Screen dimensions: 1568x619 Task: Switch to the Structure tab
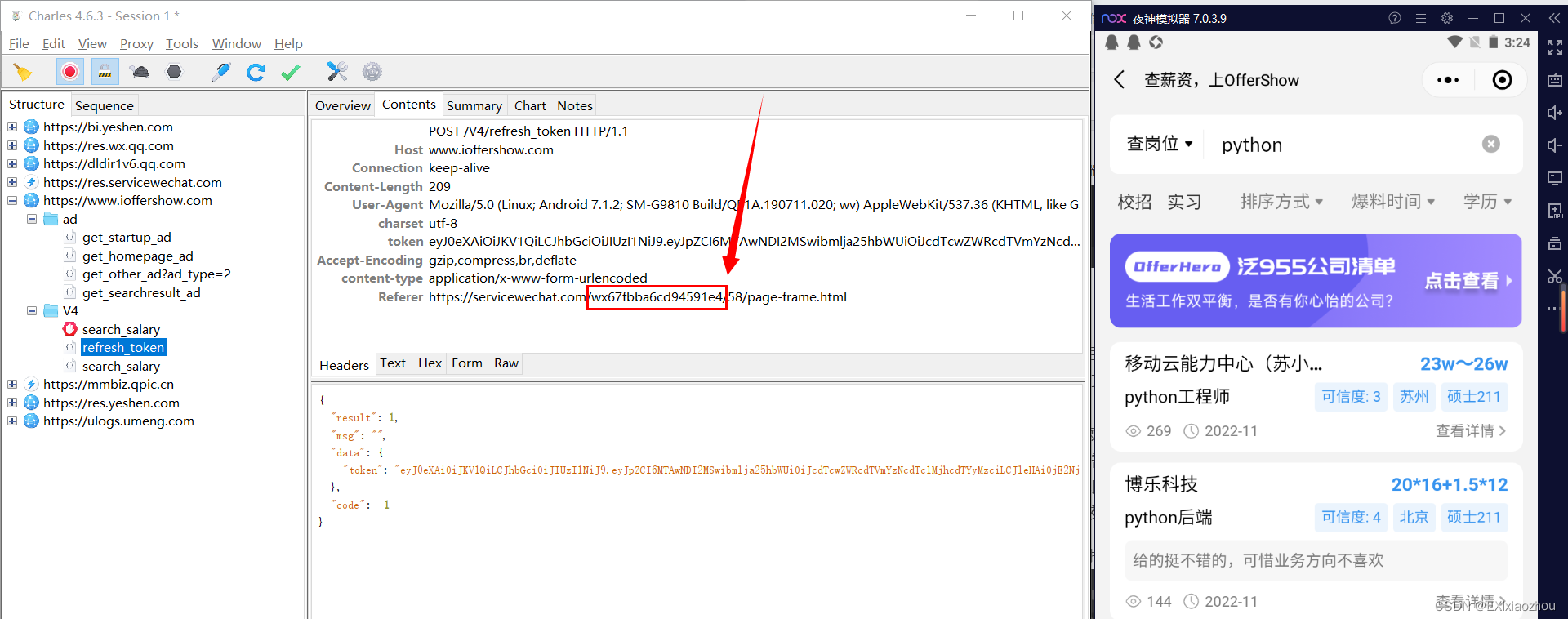pyautogui.click(x=36, y=105)
